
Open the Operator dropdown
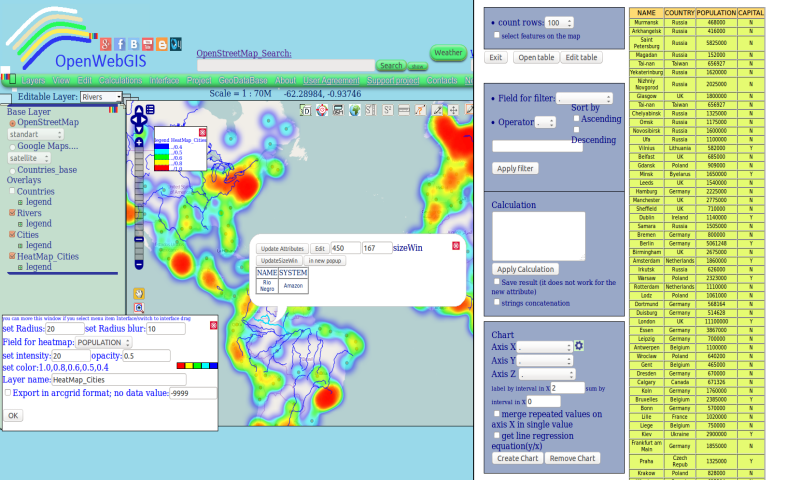pyautogui.click(x=545, y=122)
